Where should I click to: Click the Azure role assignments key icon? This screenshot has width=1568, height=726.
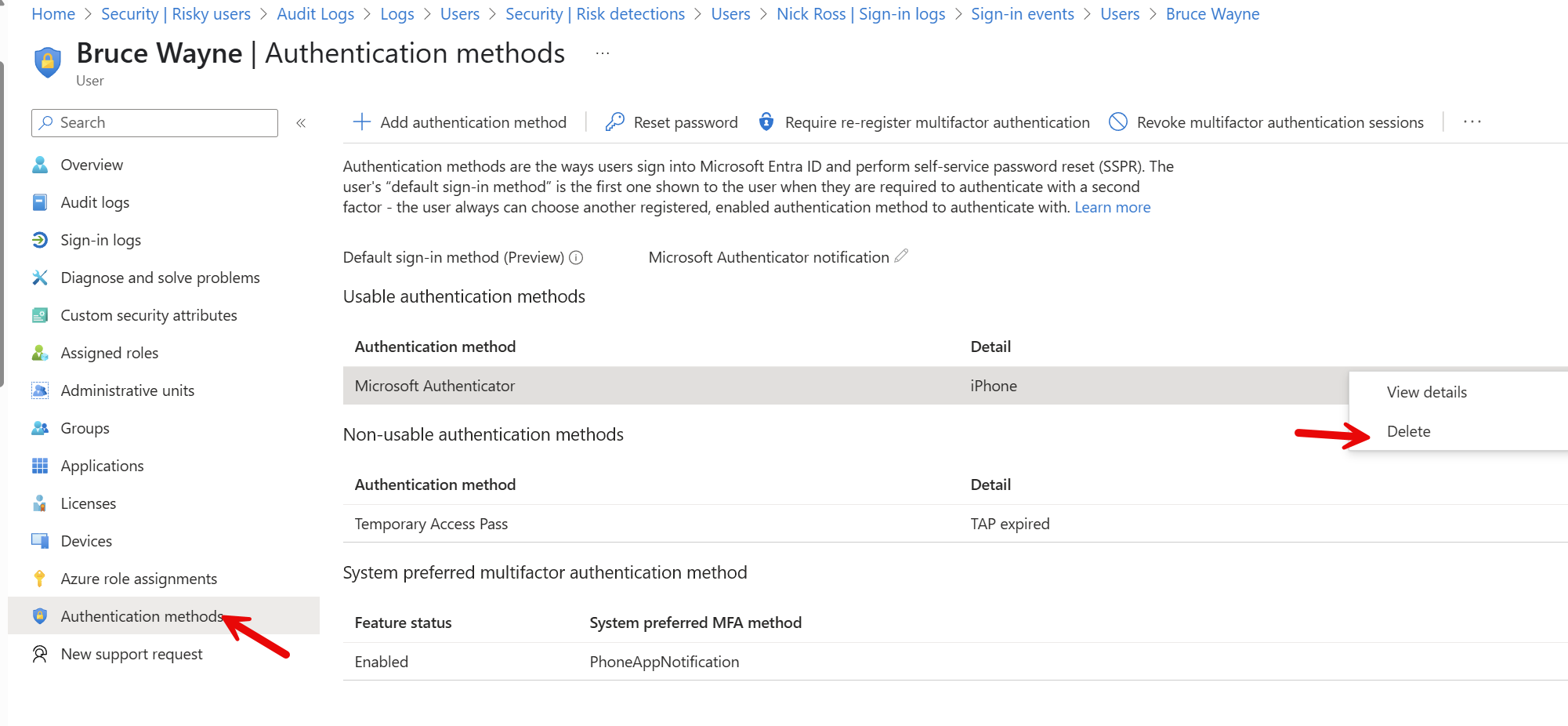40,579
